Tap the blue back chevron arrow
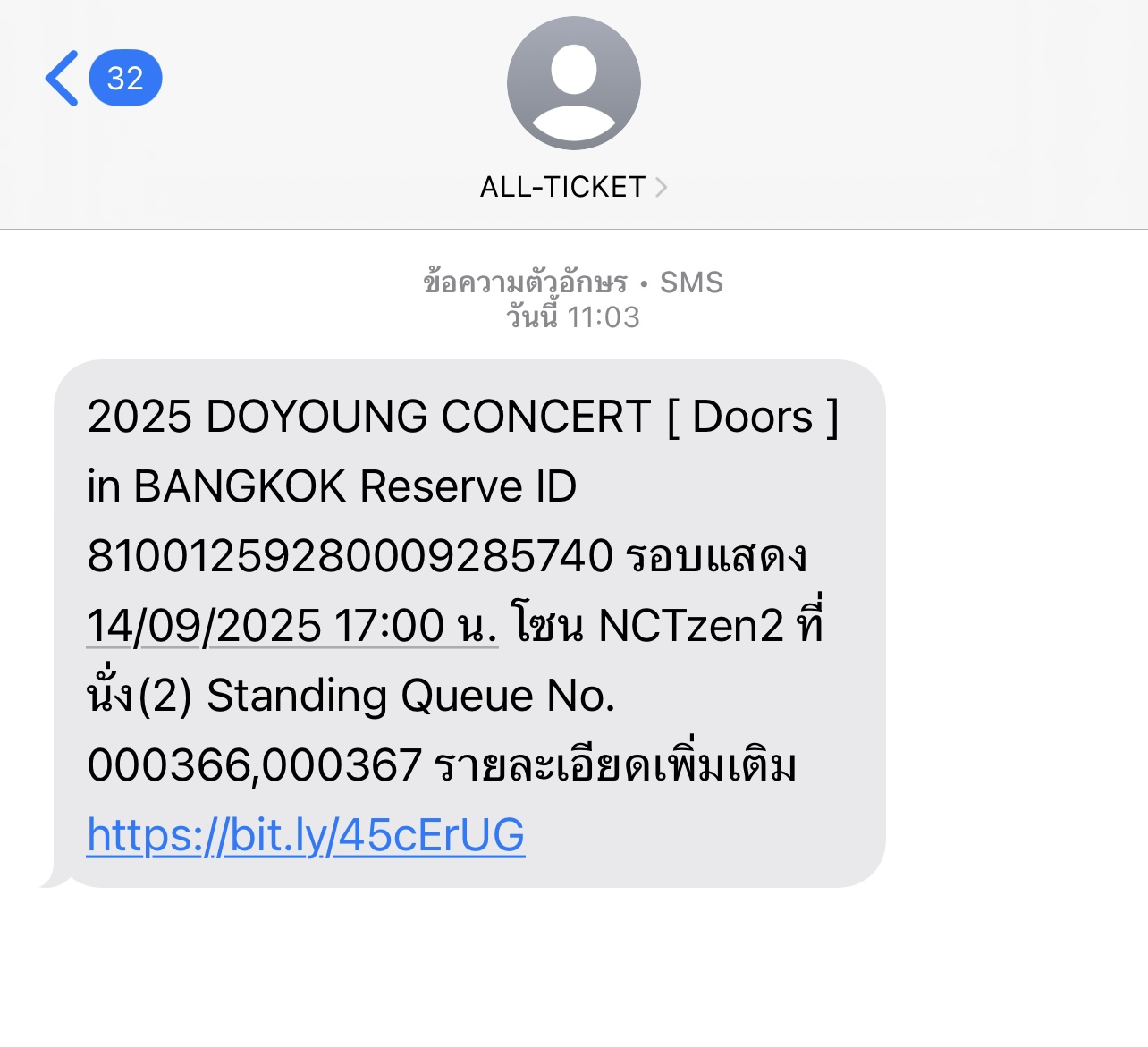 pos(62,79)
